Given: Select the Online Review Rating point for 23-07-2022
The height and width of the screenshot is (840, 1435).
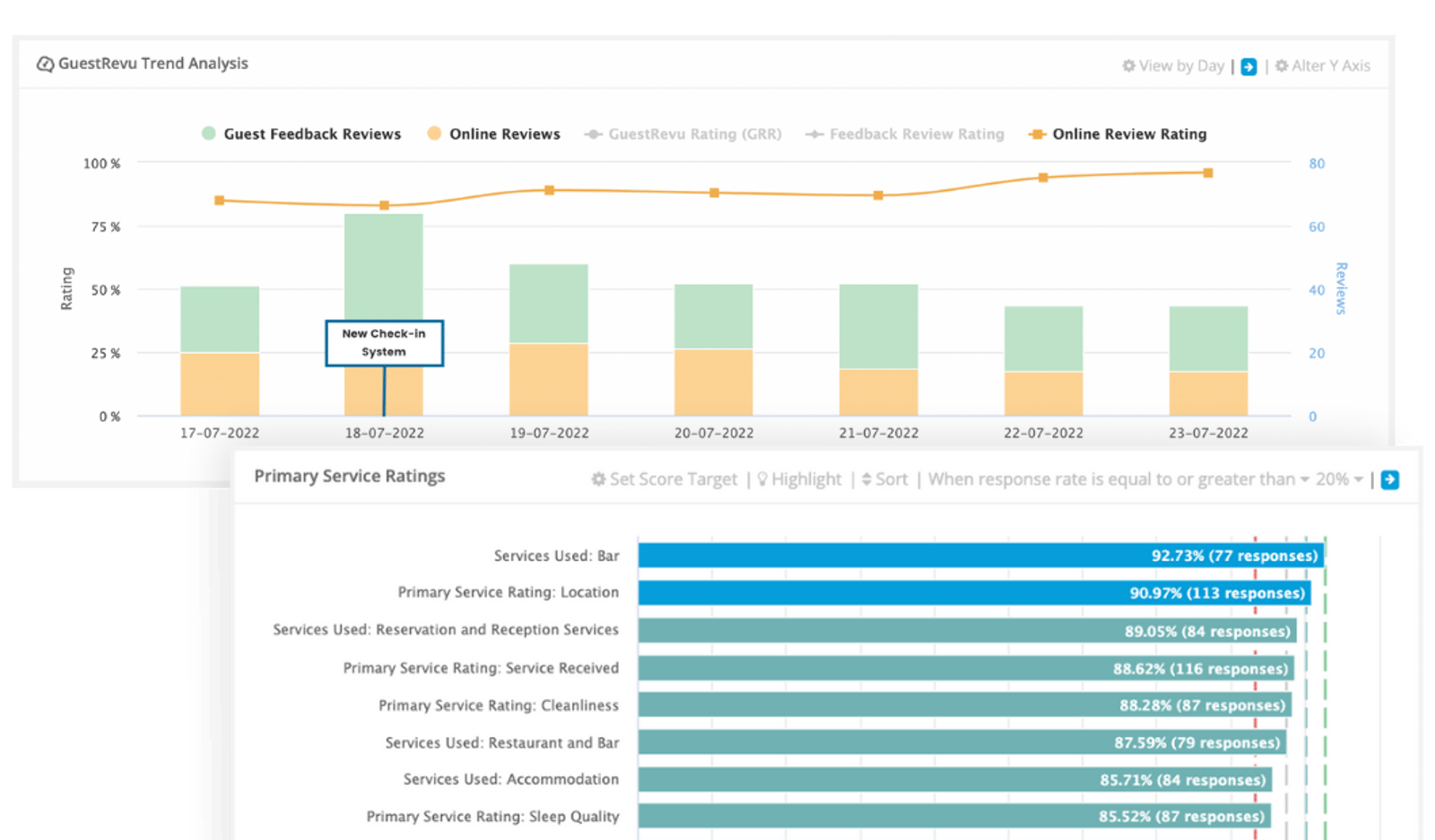Looking at the screenshot, I should click(x=1208, y=173).
